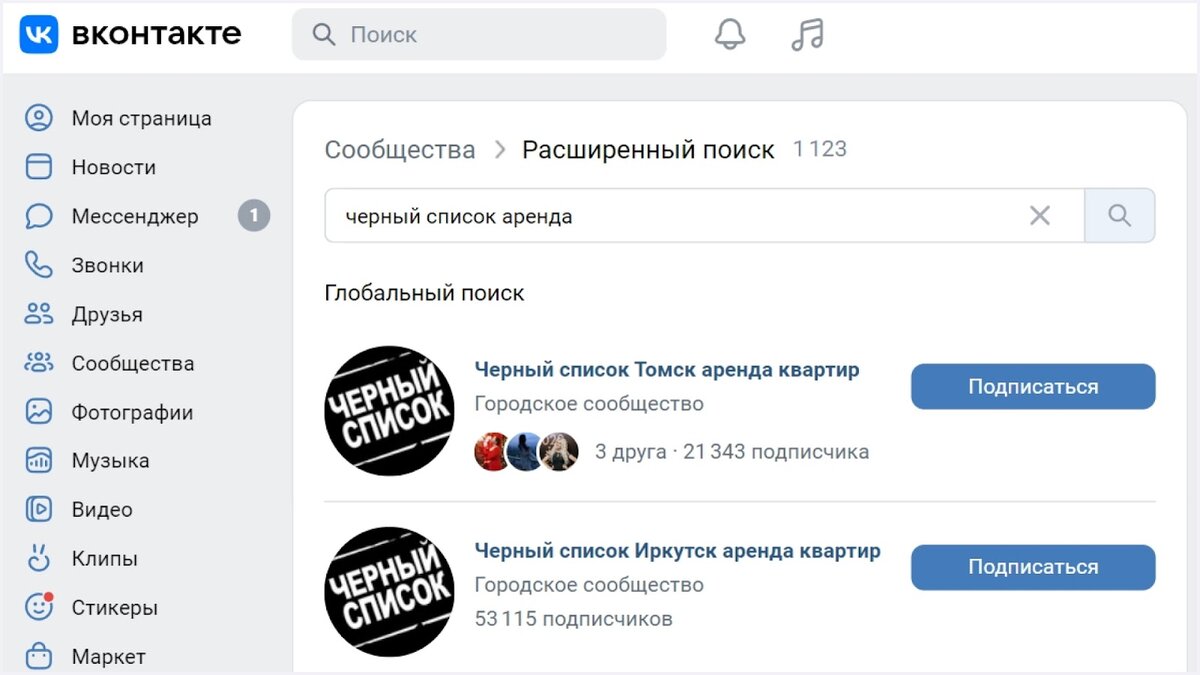
Task: Open Черный список Томск аренда квартир link
Action: click(667, 370)
